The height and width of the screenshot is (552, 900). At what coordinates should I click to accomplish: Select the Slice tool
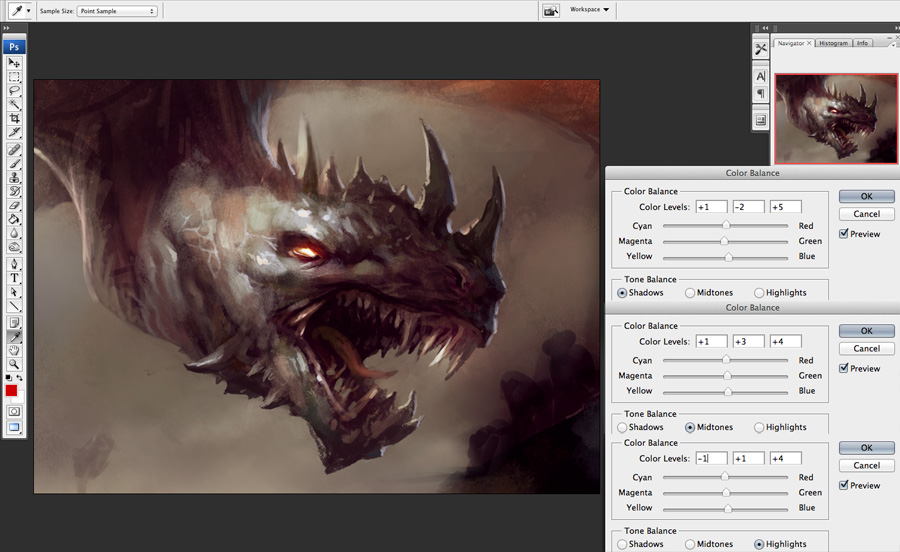(14, 133)
